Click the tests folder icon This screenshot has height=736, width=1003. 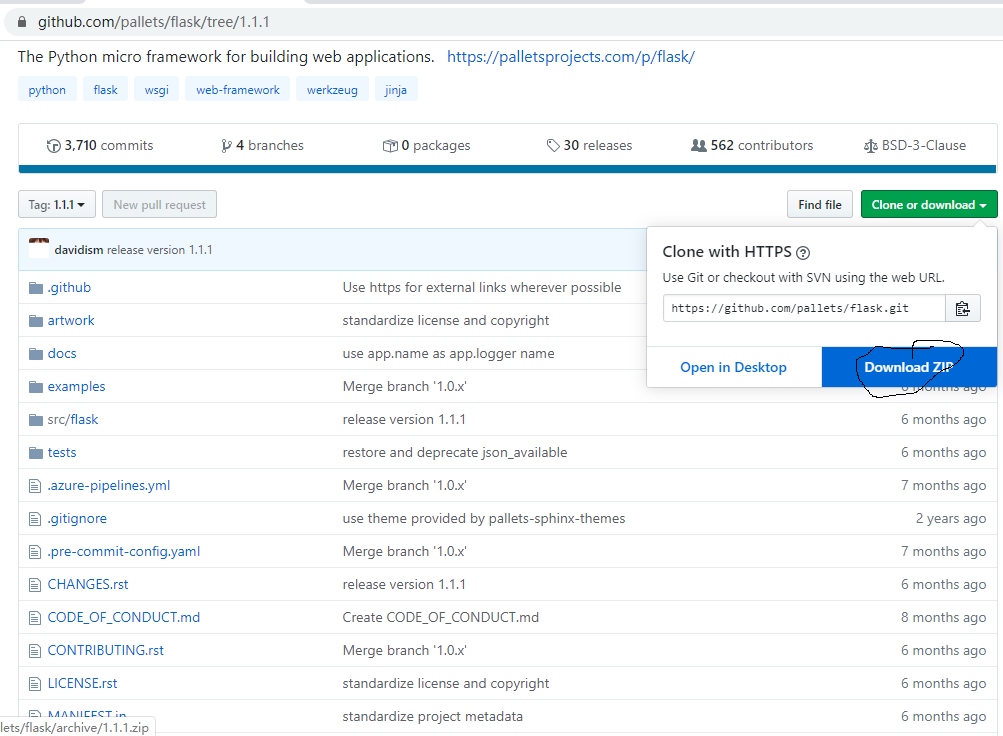pos(36,453)
